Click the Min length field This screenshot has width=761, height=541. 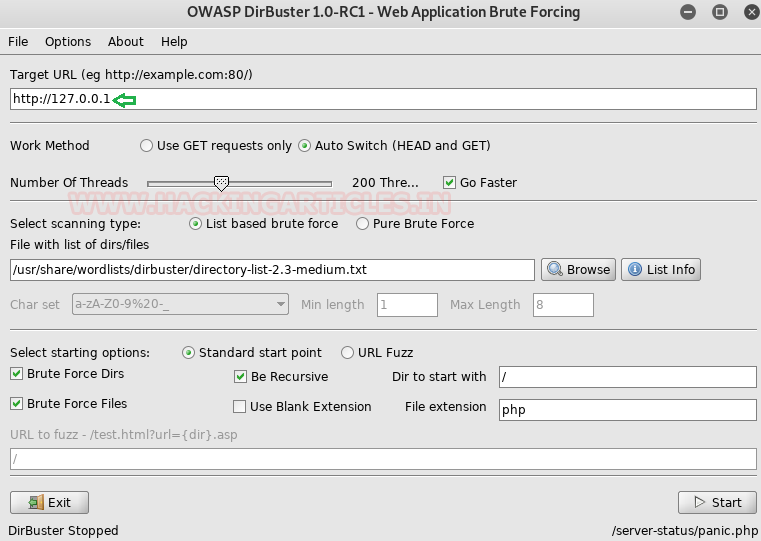tap(407, 305)
